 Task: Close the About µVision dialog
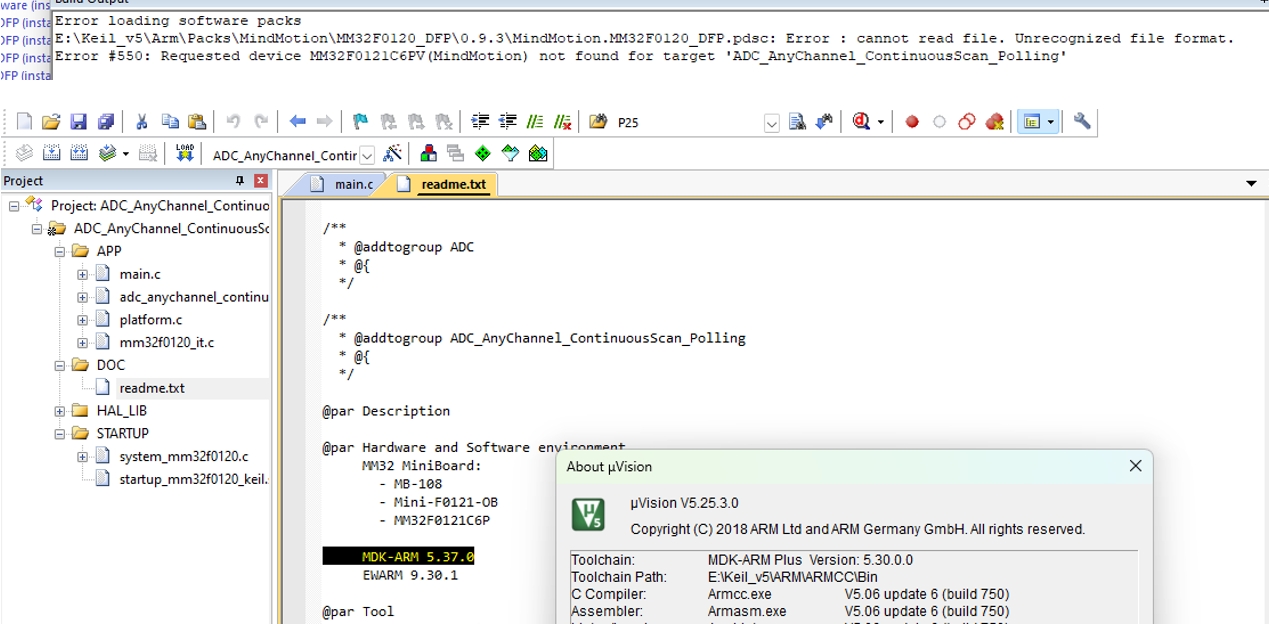tap(1135, 466)
